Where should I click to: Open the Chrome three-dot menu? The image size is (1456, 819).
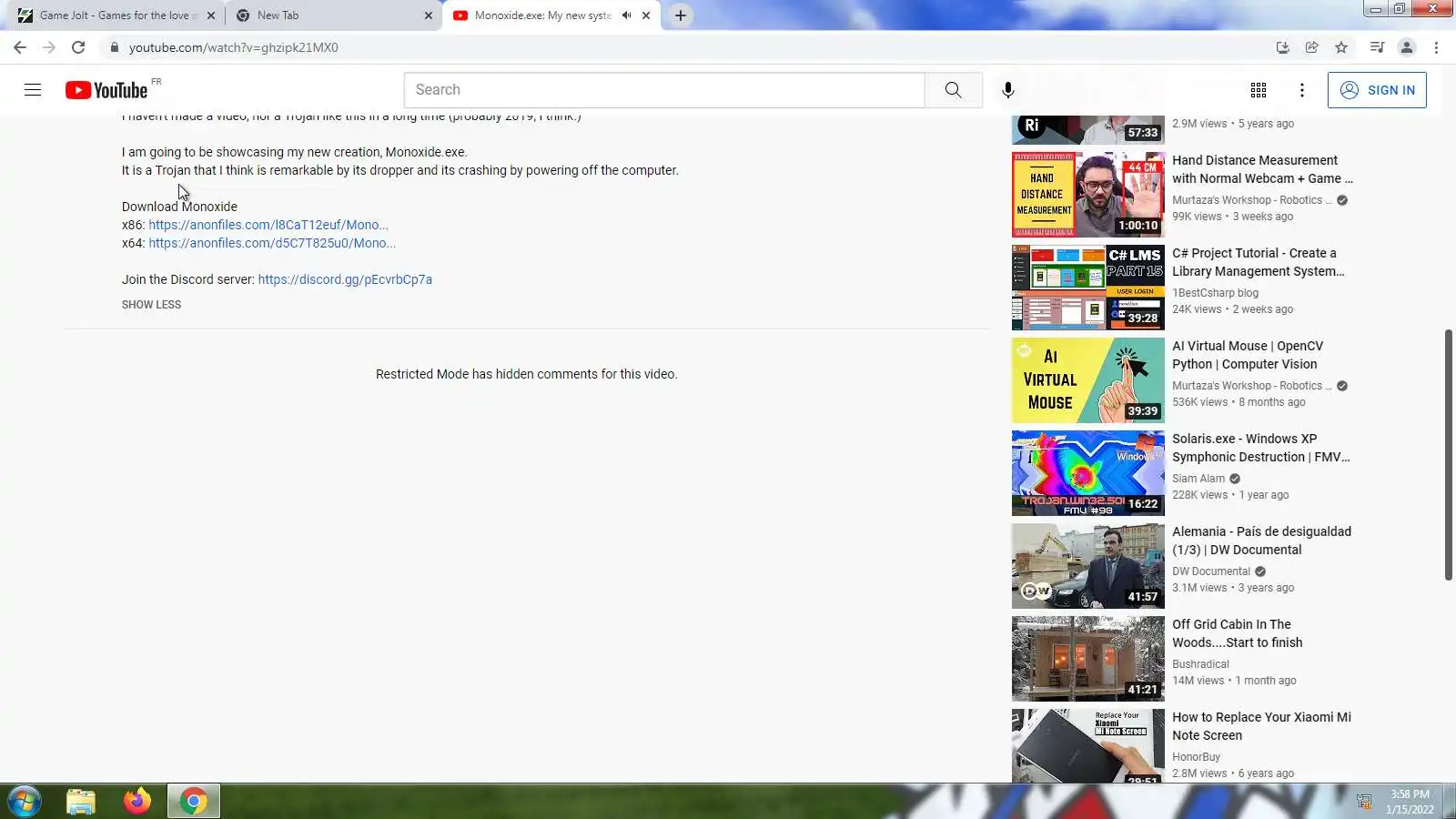1437,47
